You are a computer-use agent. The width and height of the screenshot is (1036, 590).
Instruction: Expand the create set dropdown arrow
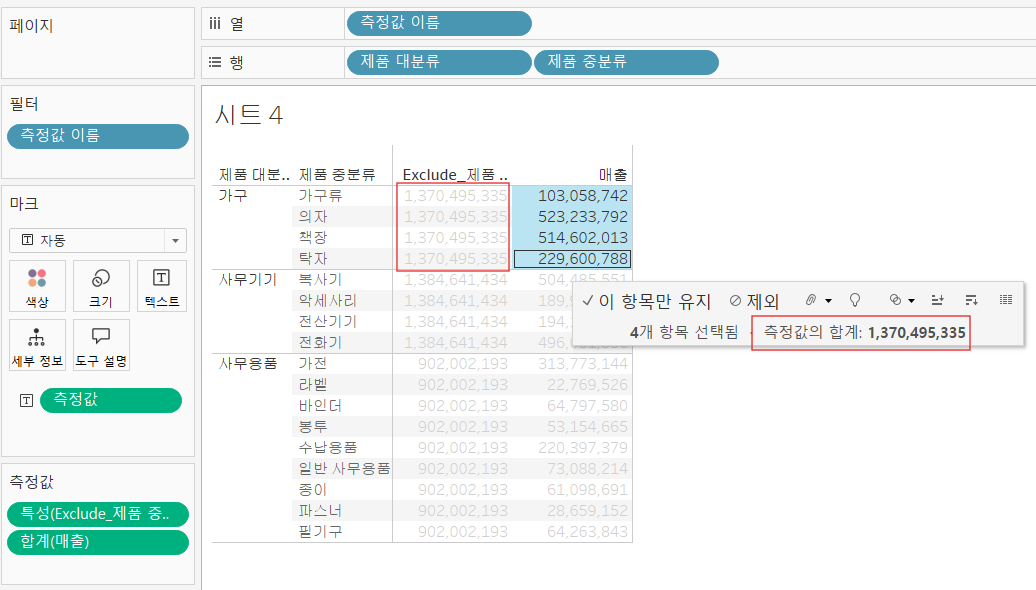912,301
